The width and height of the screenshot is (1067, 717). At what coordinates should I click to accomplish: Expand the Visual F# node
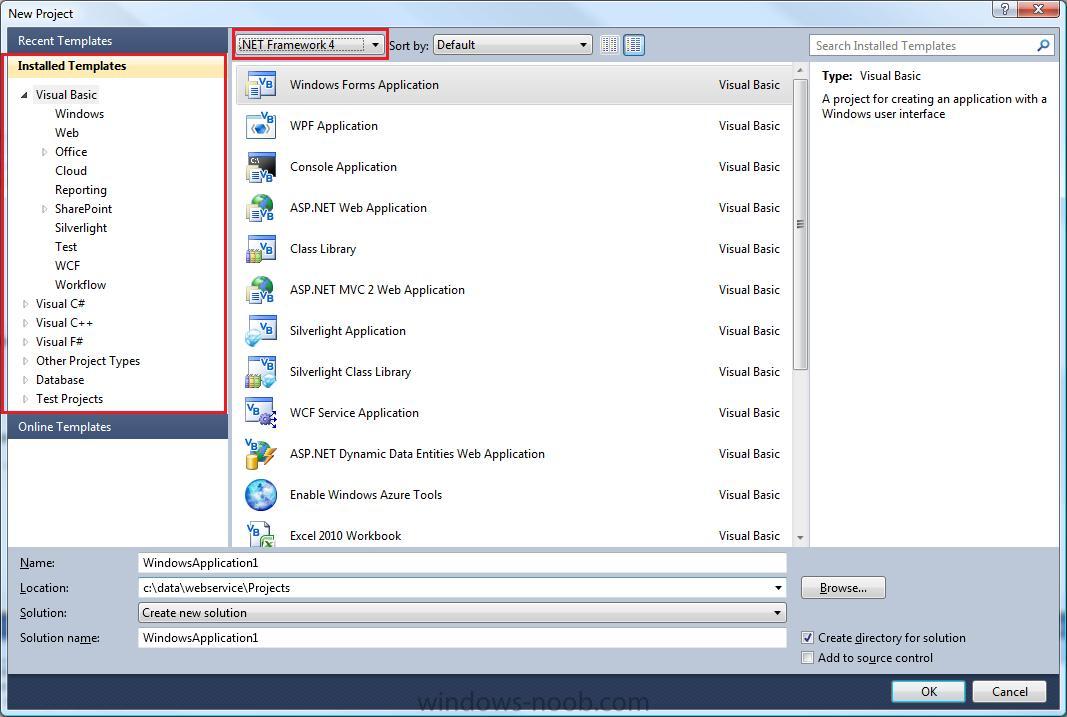click(25, 342)
